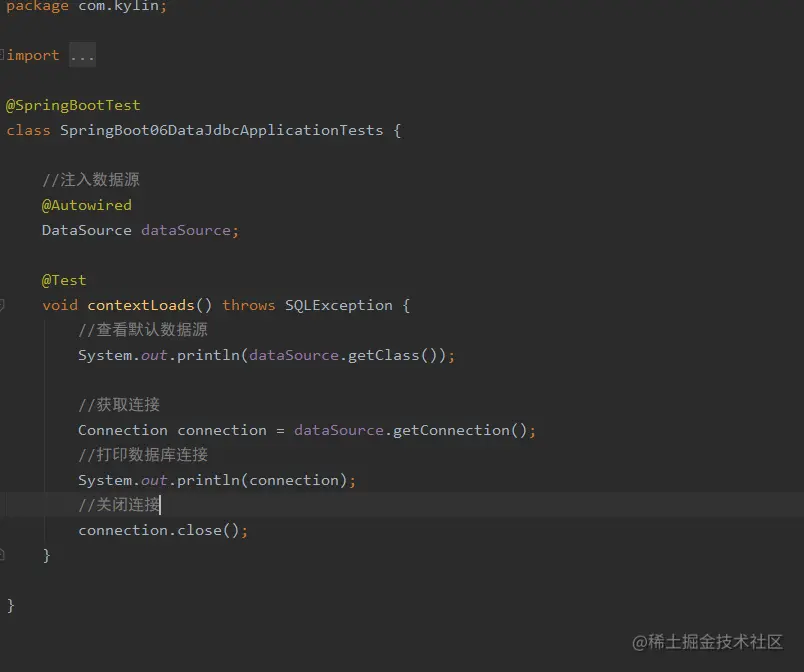Click the 'throws' keyword

point(249,306)
